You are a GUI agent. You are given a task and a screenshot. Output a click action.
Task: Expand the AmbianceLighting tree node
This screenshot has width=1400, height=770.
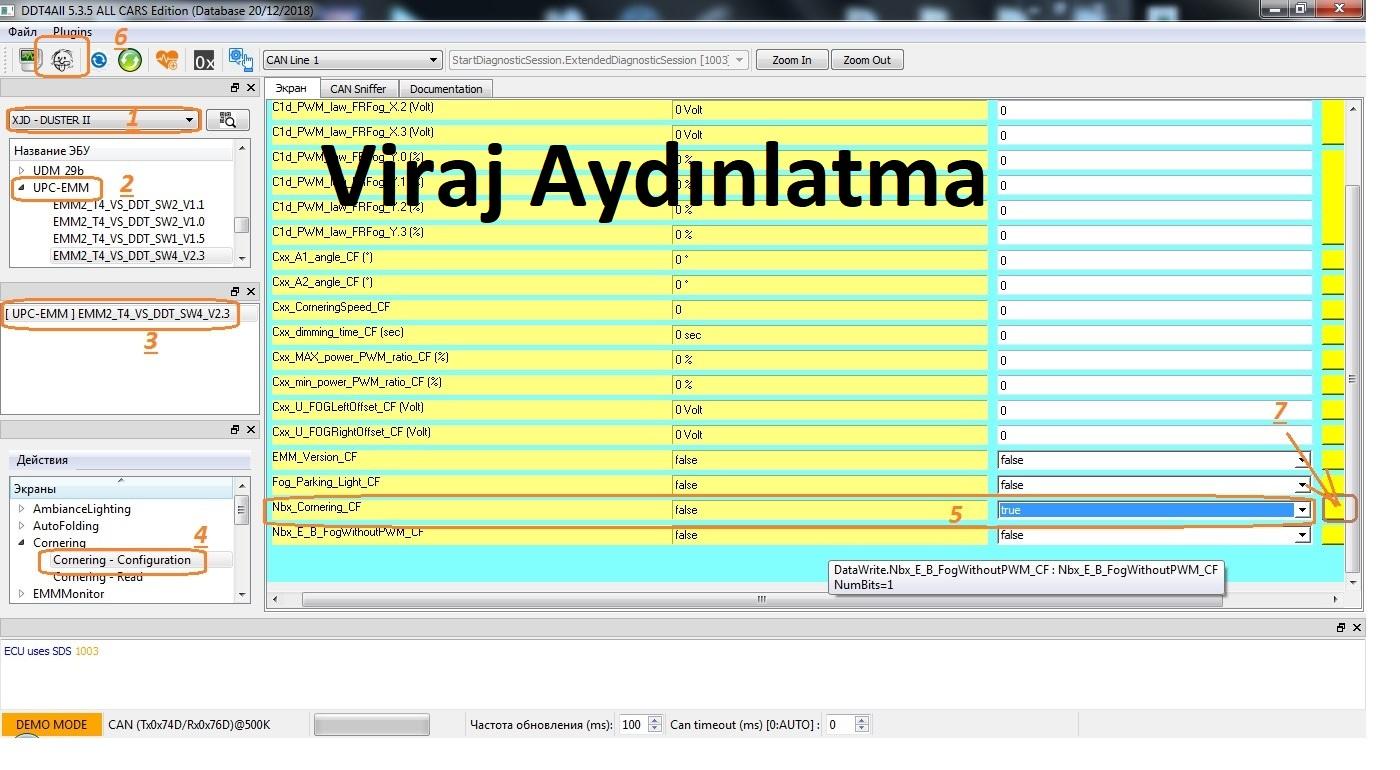pyautogui.click(x=22, y=509)
